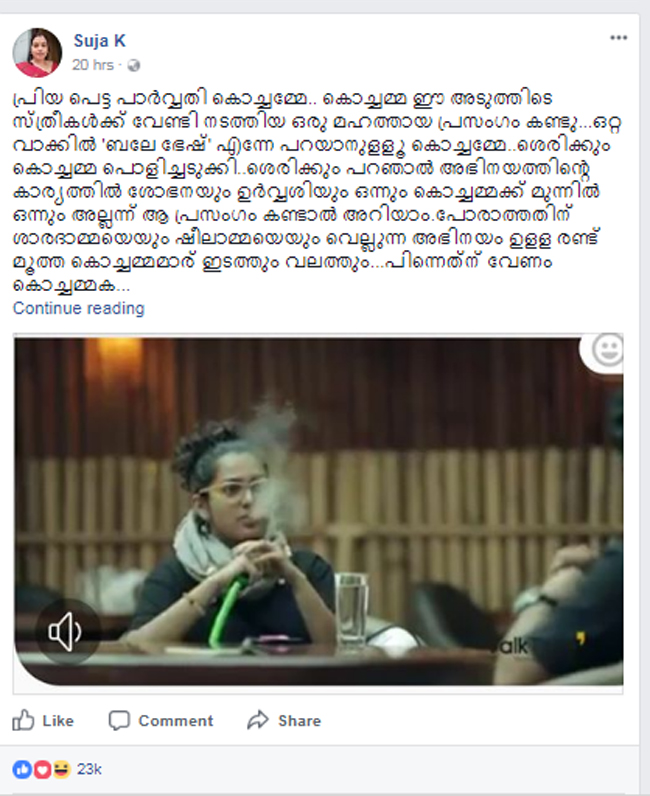The height and width of the screenshot is (796, 650).
Task: Open the three-dot post options menu
Action: (619, 38)
